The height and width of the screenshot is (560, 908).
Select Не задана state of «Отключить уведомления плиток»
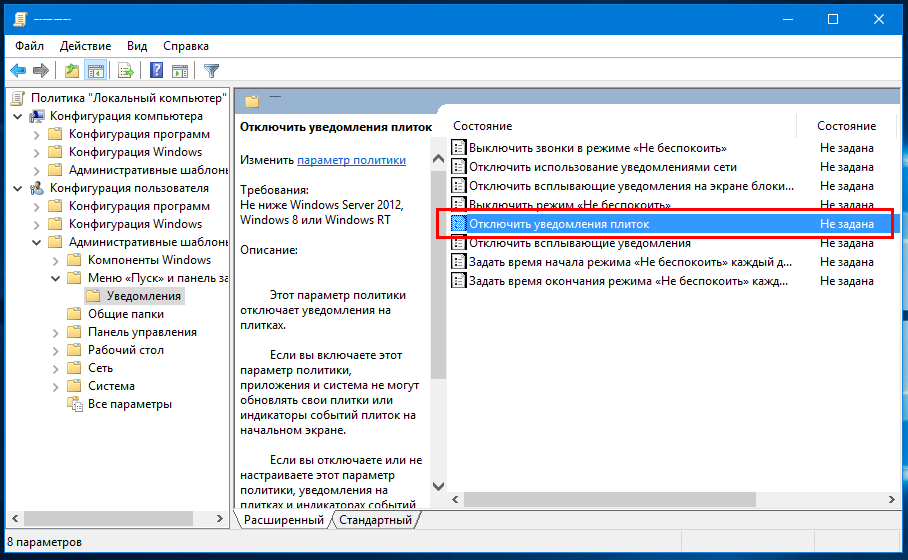pyautogui.click(x=846, y=224)
